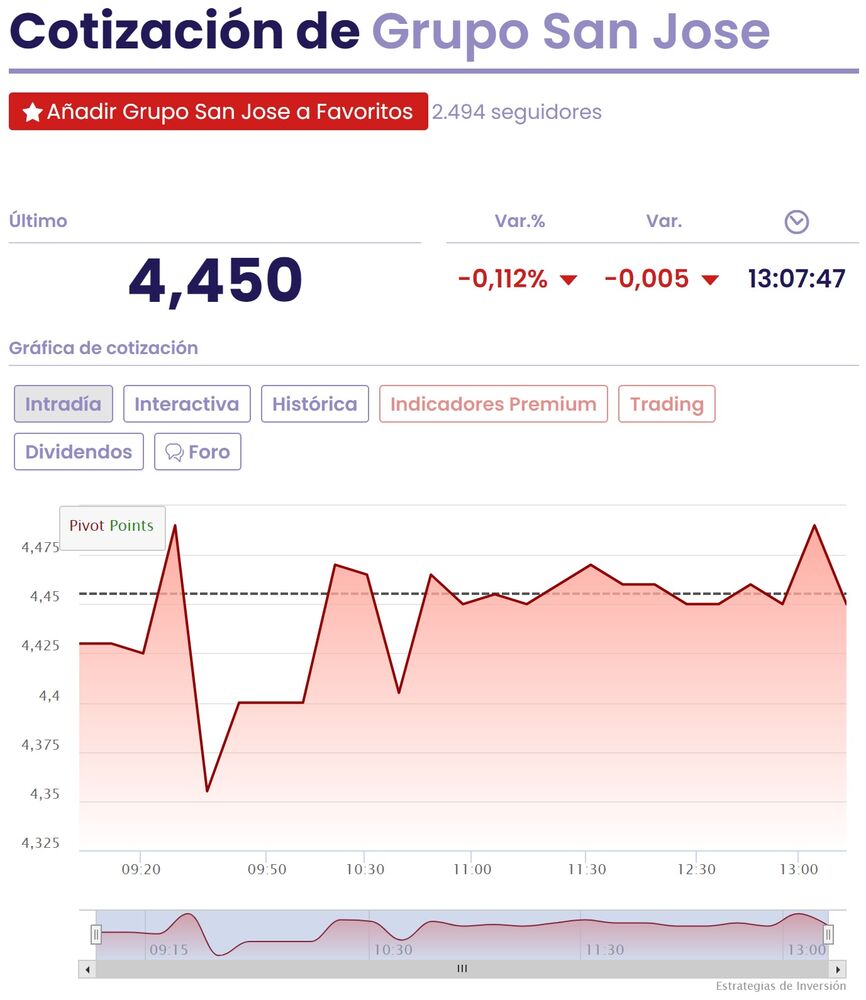Click the right handle of the range navigator
This screenshot has width=866, height=1000.
828,935
